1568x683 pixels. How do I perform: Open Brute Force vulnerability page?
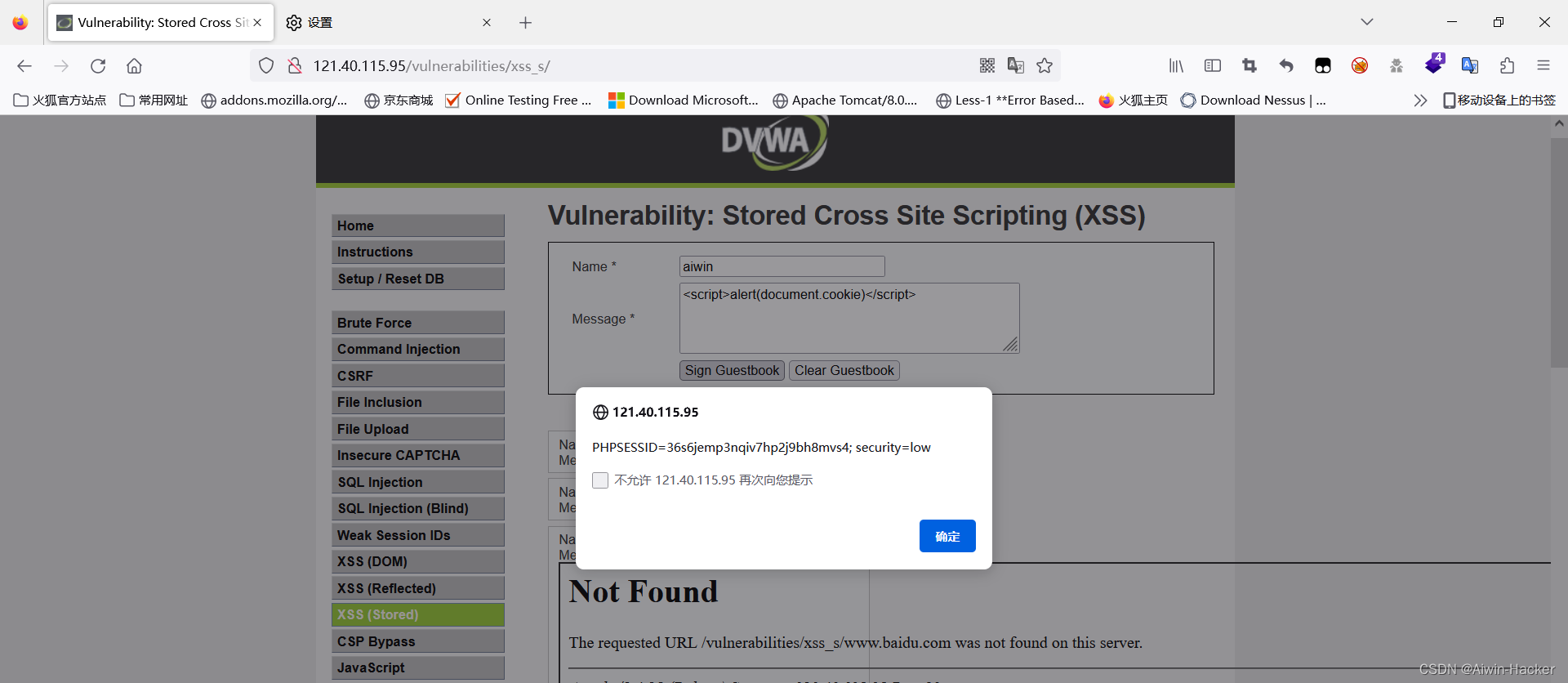(x=418, y=323)
